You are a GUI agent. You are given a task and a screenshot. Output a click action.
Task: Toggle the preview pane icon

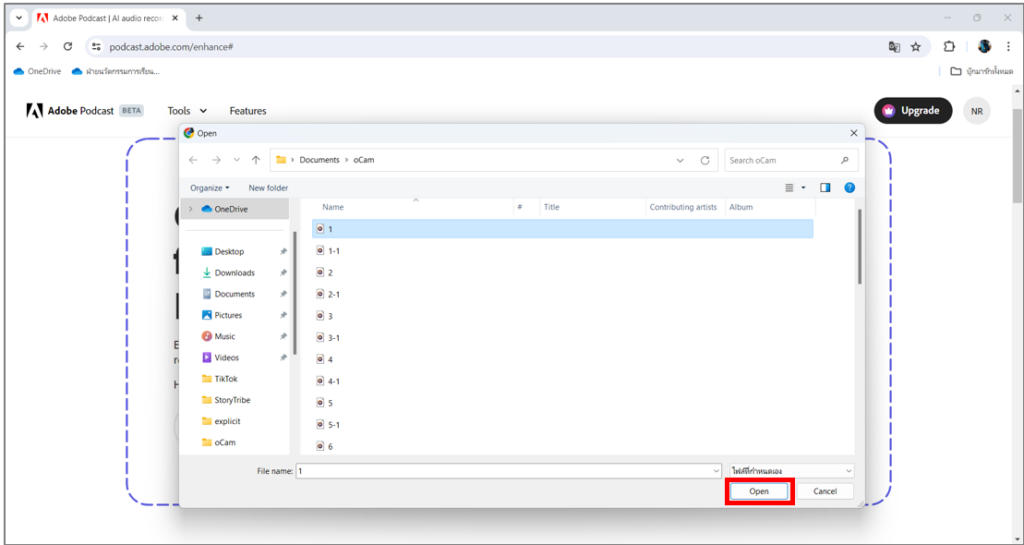point(825,187)
